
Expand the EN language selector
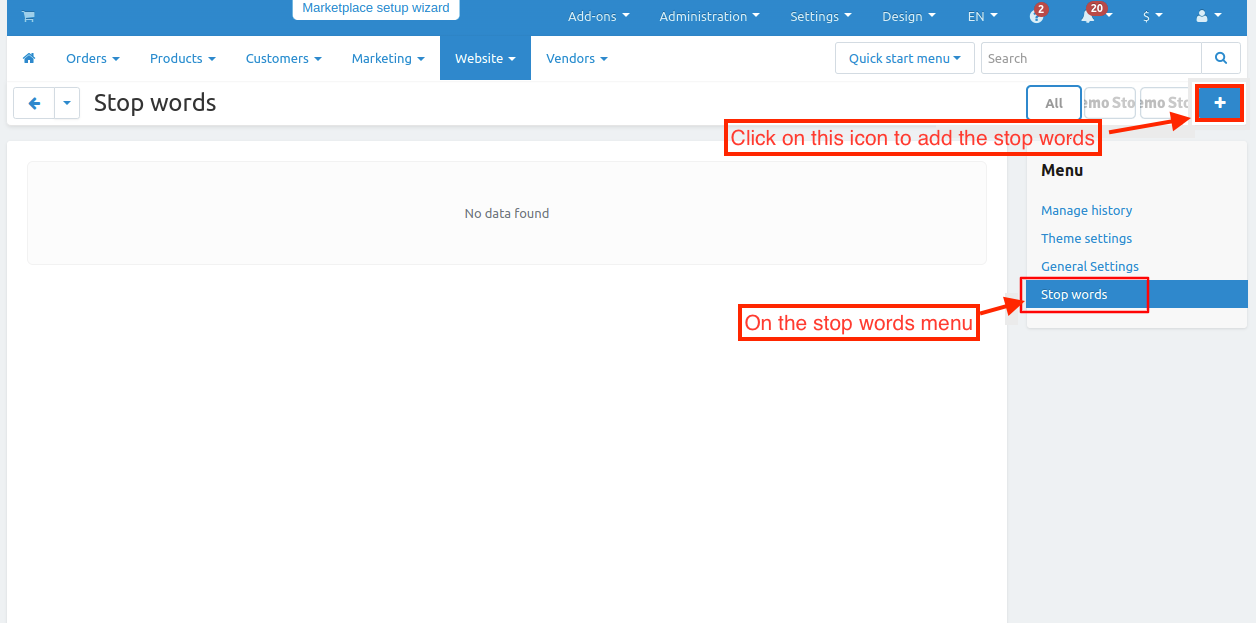[982, 17]
